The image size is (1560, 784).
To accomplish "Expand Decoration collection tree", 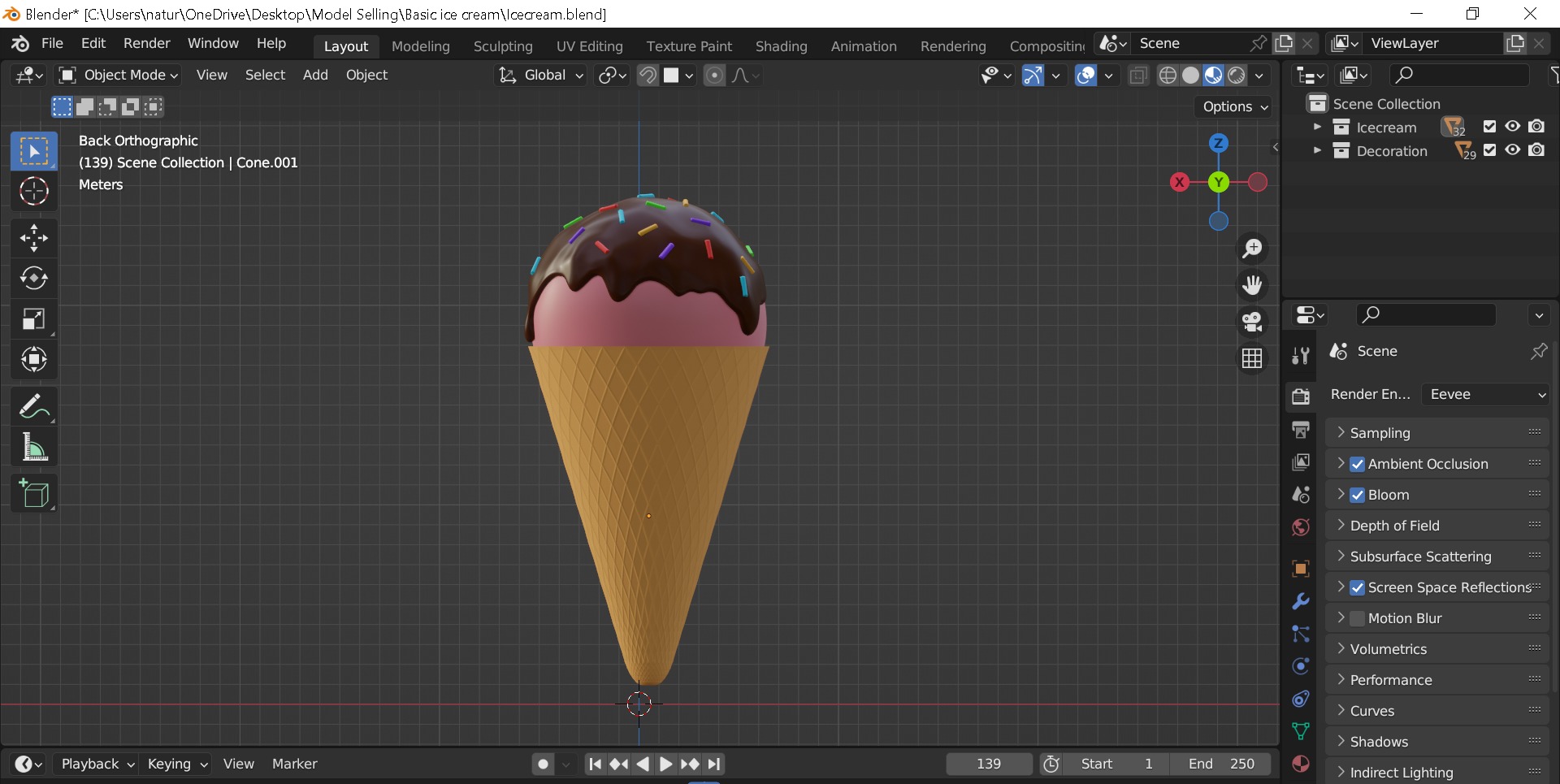I will 1317,151.
